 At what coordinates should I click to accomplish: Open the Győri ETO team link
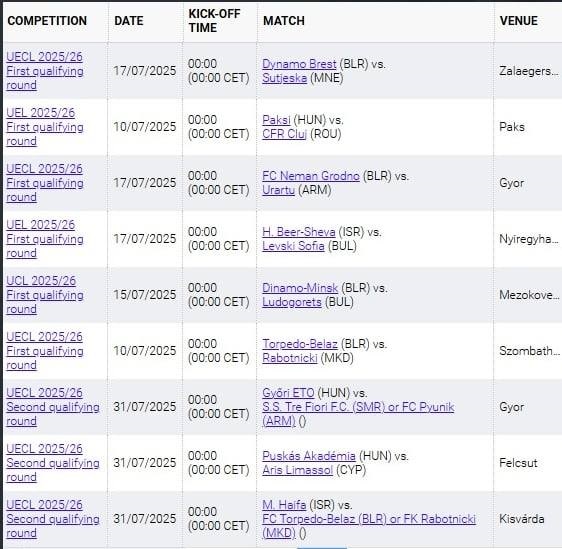[x=288, y=393]
